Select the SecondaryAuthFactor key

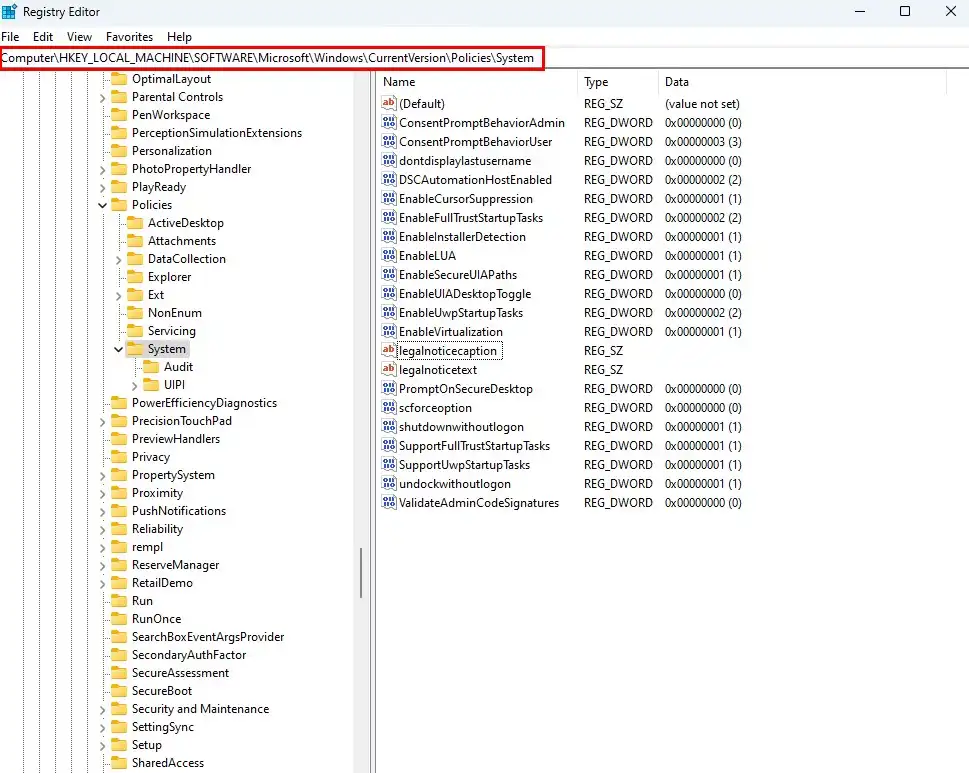tap(188, 654)
